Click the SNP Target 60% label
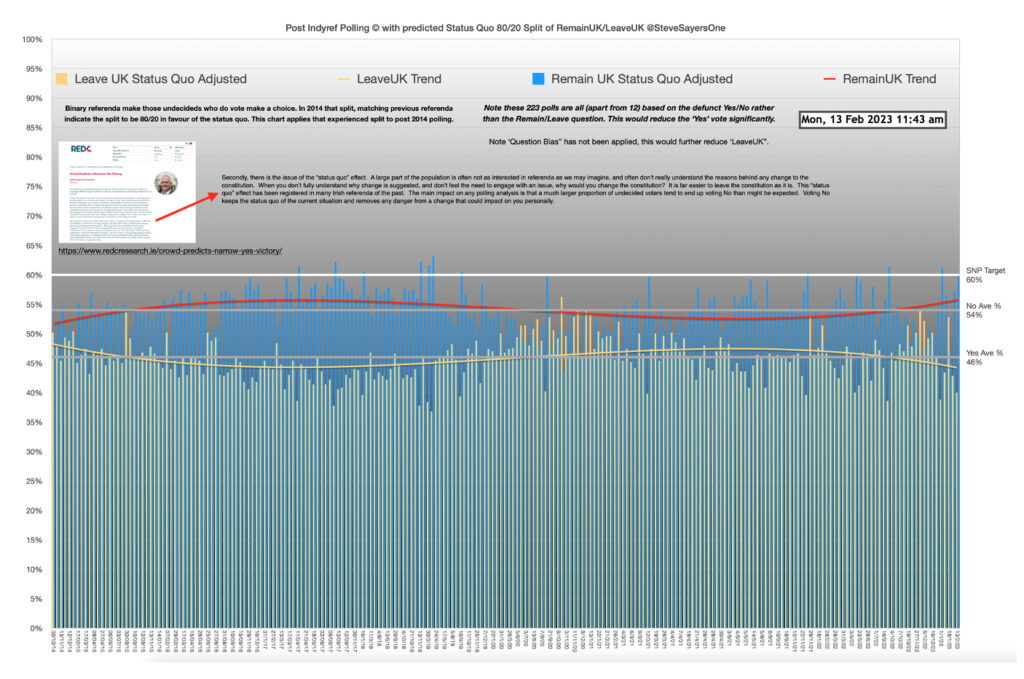1024x679 pixels. click(985, 275)
